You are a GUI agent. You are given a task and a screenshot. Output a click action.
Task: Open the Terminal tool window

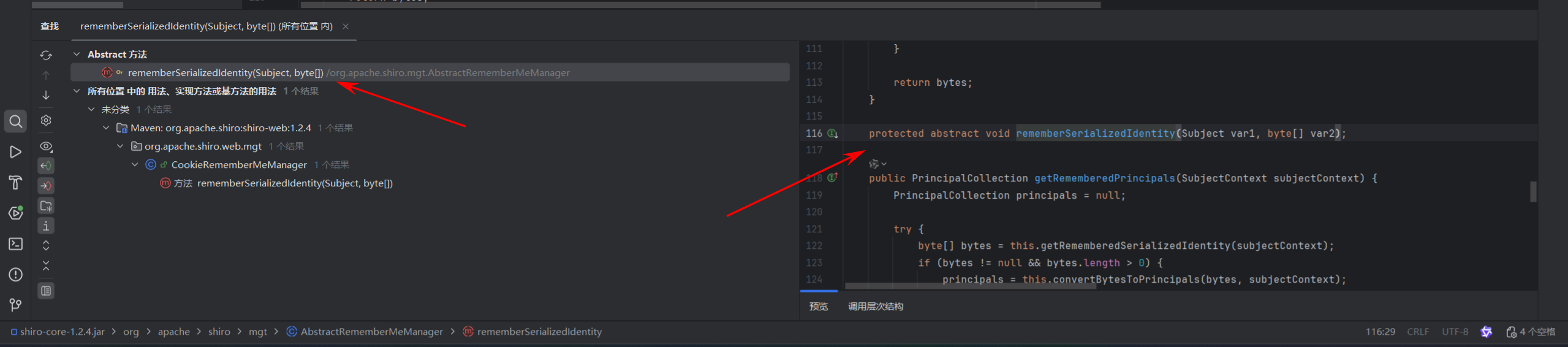[15, 244]
